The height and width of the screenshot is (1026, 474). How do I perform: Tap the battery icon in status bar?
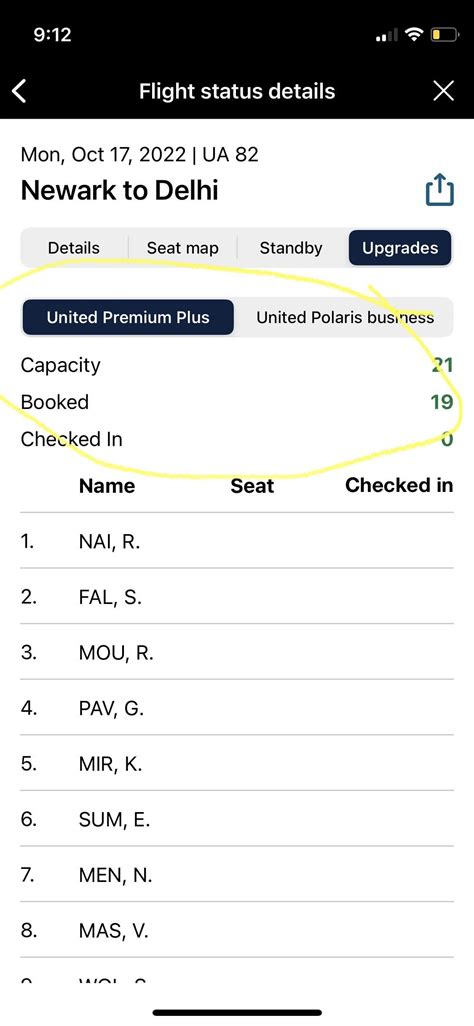pyautogui.click(x=445, y=34)
